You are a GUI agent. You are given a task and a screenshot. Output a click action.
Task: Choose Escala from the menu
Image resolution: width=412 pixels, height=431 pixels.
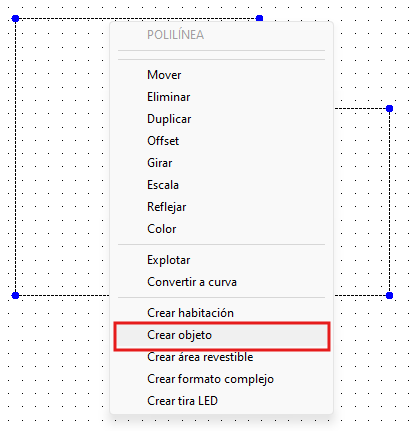(221, 185)
